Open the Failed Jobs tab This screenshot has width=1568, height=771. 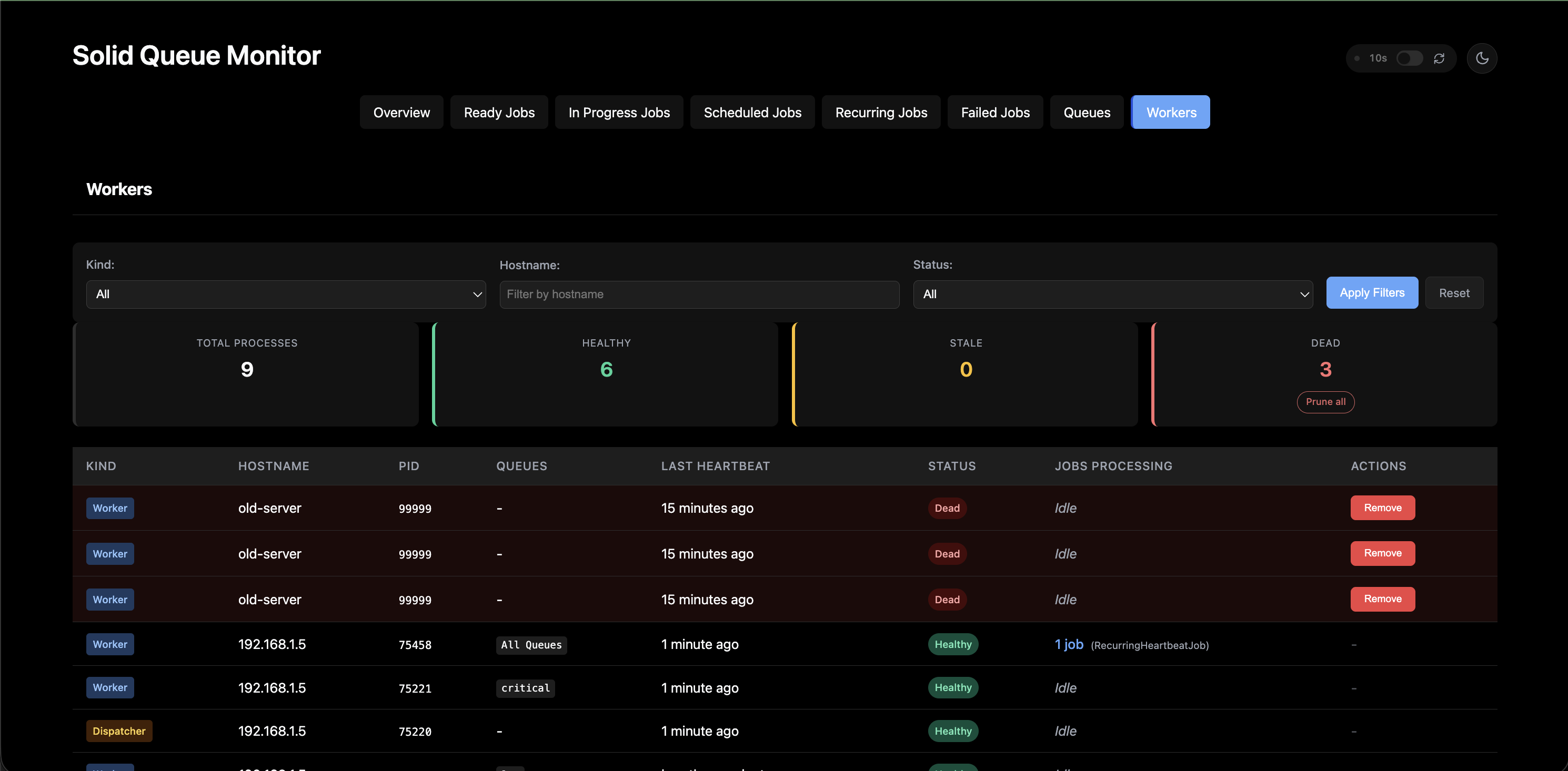[994, 113]
